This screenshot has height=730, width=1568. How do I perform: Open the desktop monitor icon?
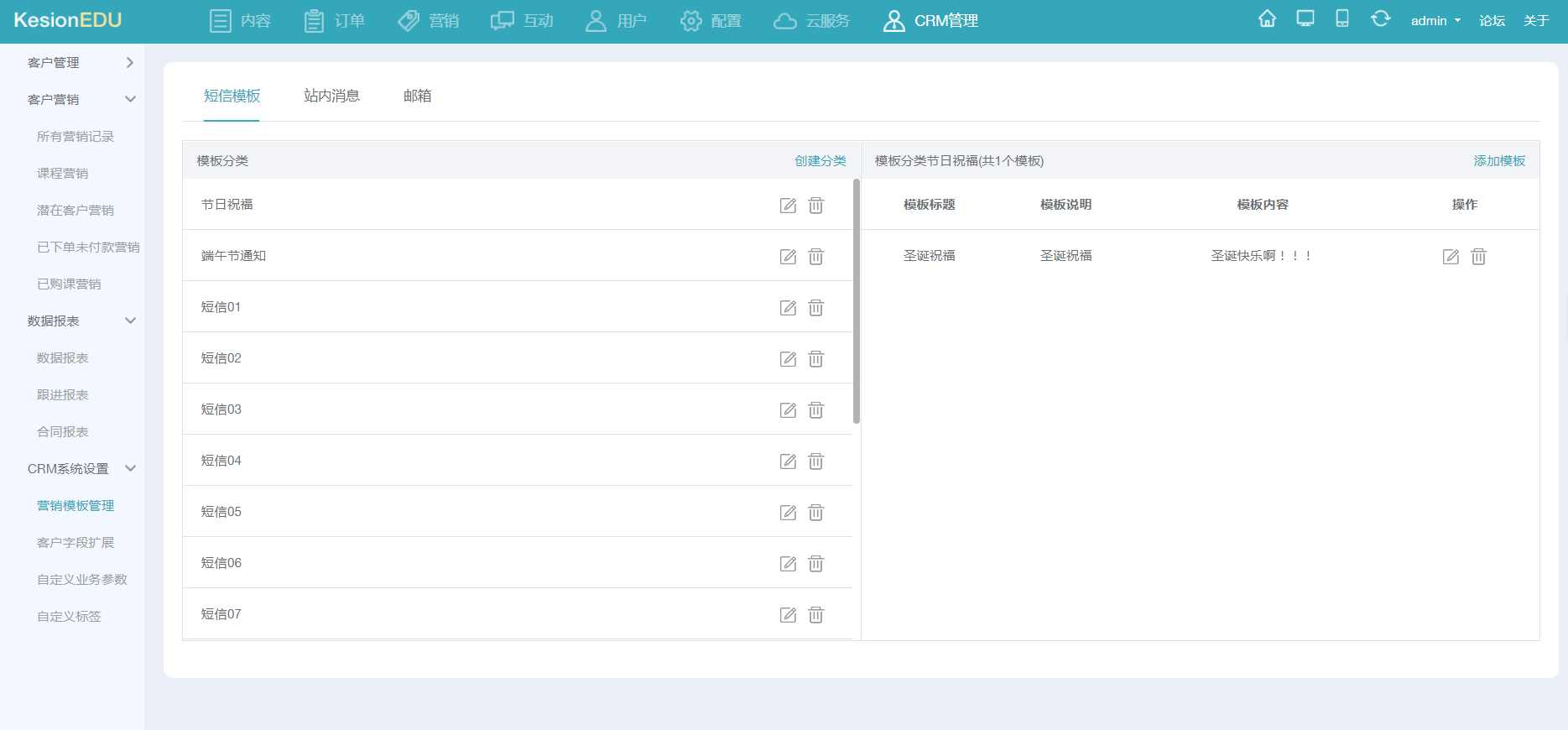[1305, 18]
